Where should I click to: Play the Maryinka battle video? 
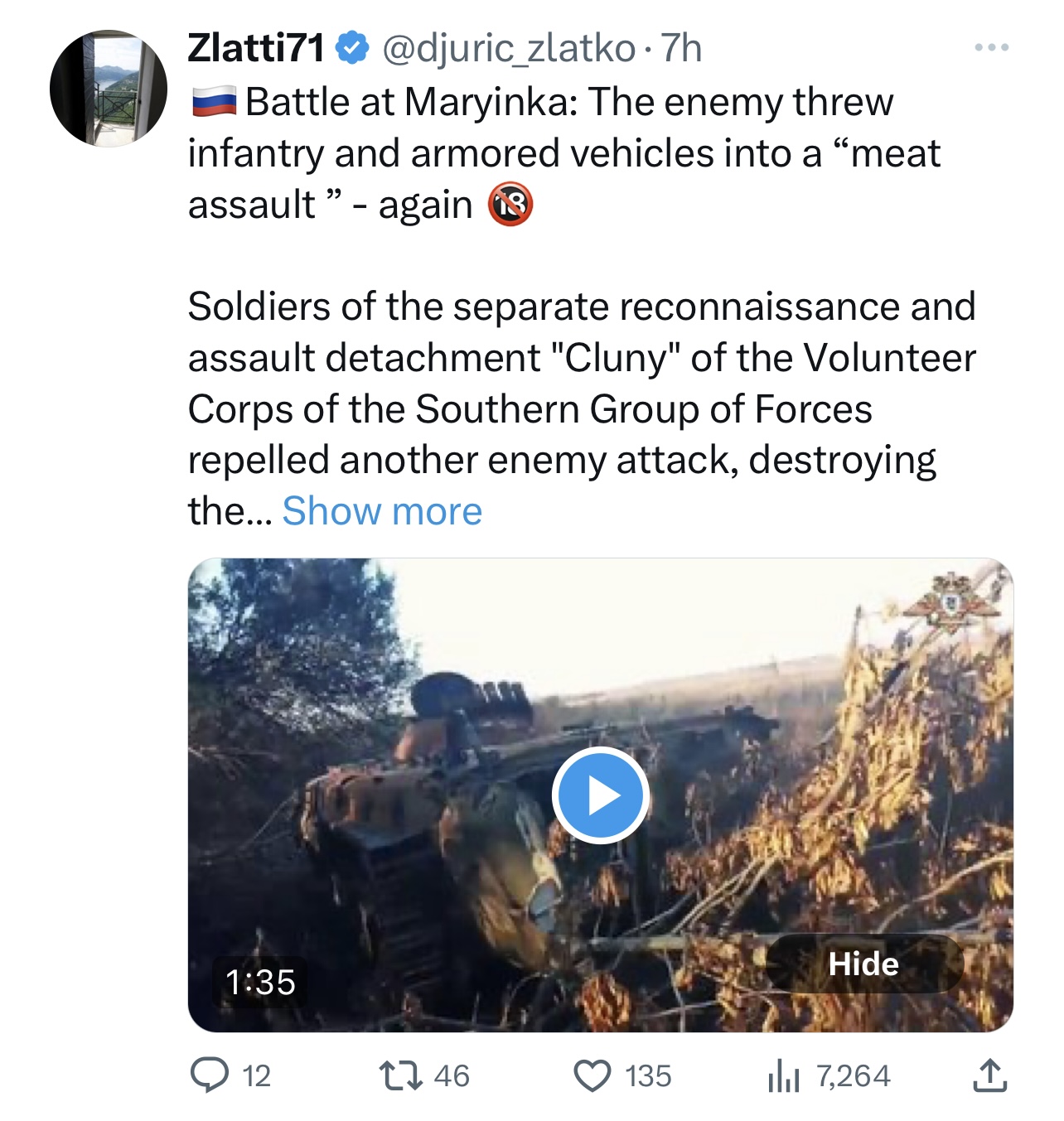pyautogui.click(x=601, y=795)
